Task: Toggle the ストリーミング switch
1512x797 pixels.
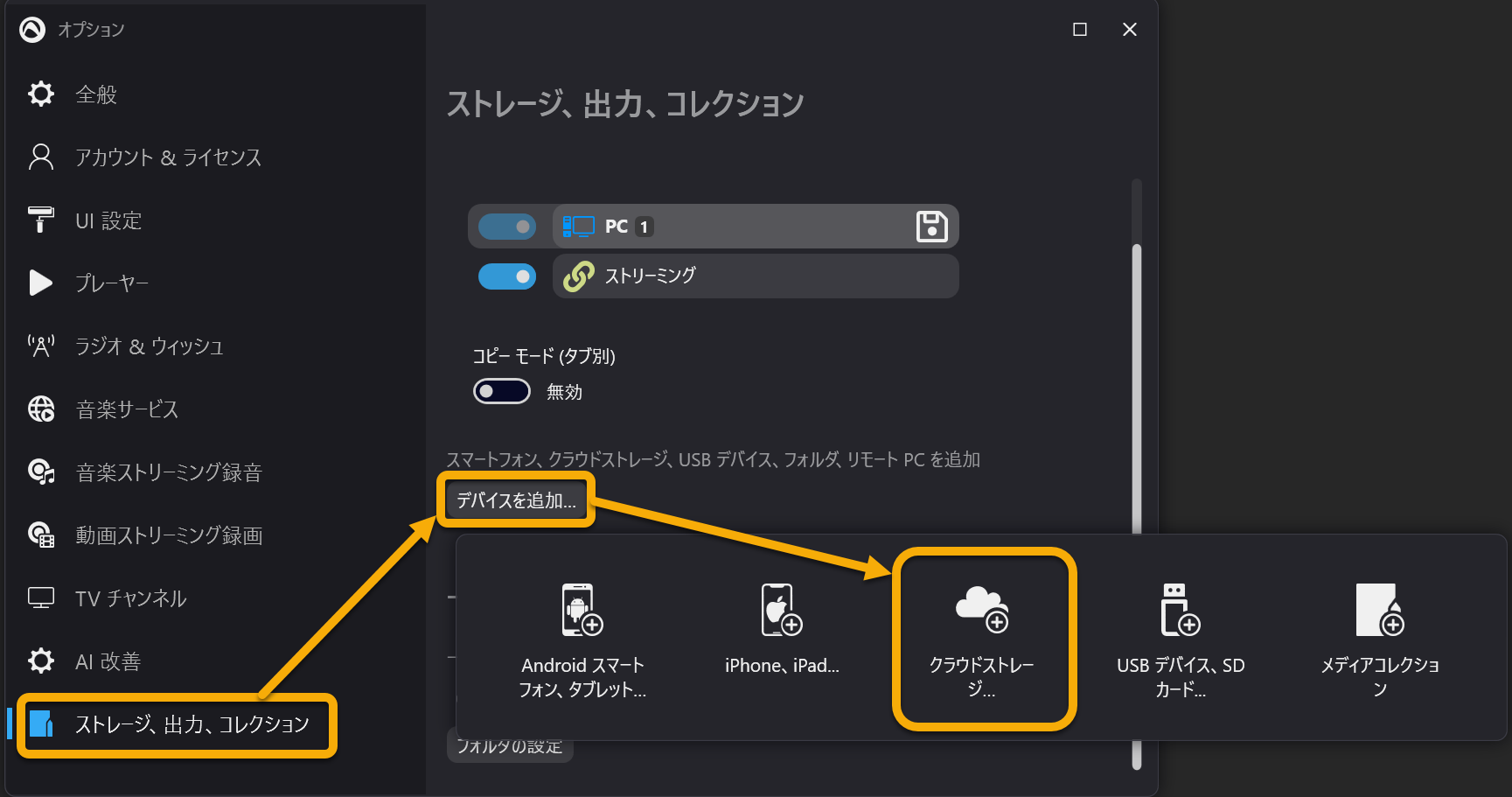Action: point(507,276)
